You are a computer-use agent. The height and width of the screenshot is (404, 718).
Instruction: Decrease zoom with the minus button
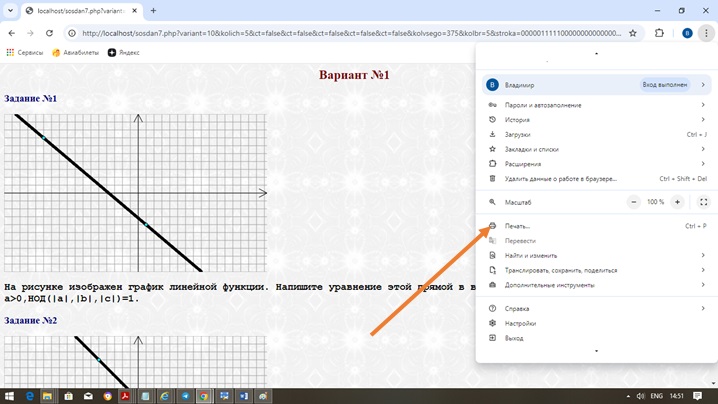pyautogui.click(x=633, y=202)
